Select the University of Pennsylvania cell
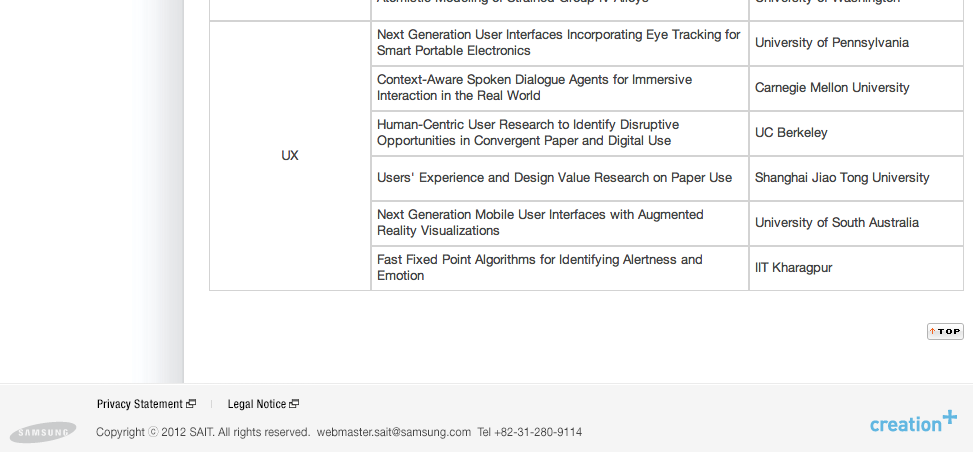 point(856,43)
